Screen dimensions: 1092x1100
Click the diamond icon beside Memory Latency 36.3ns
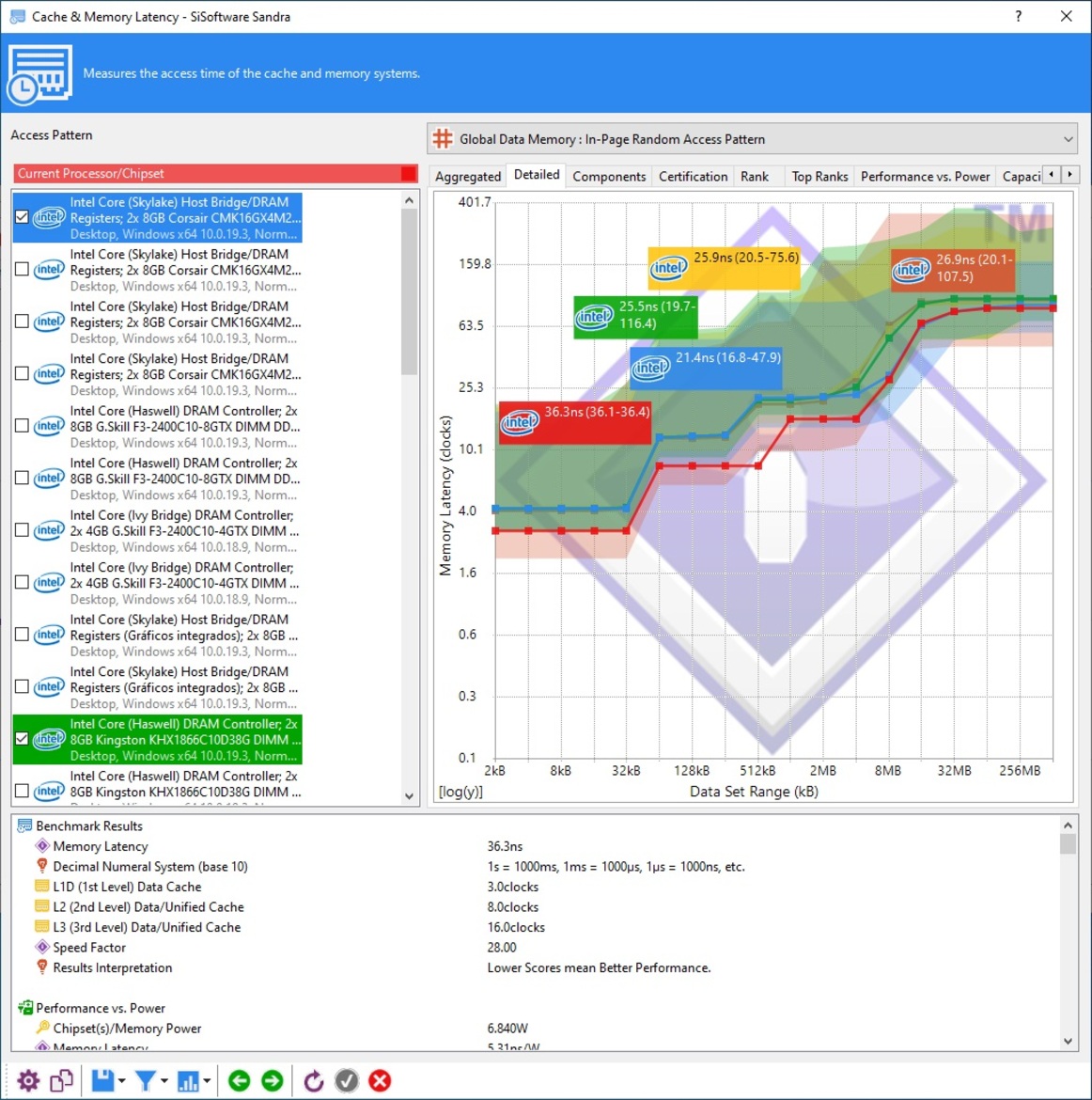(x=42, y=846)
